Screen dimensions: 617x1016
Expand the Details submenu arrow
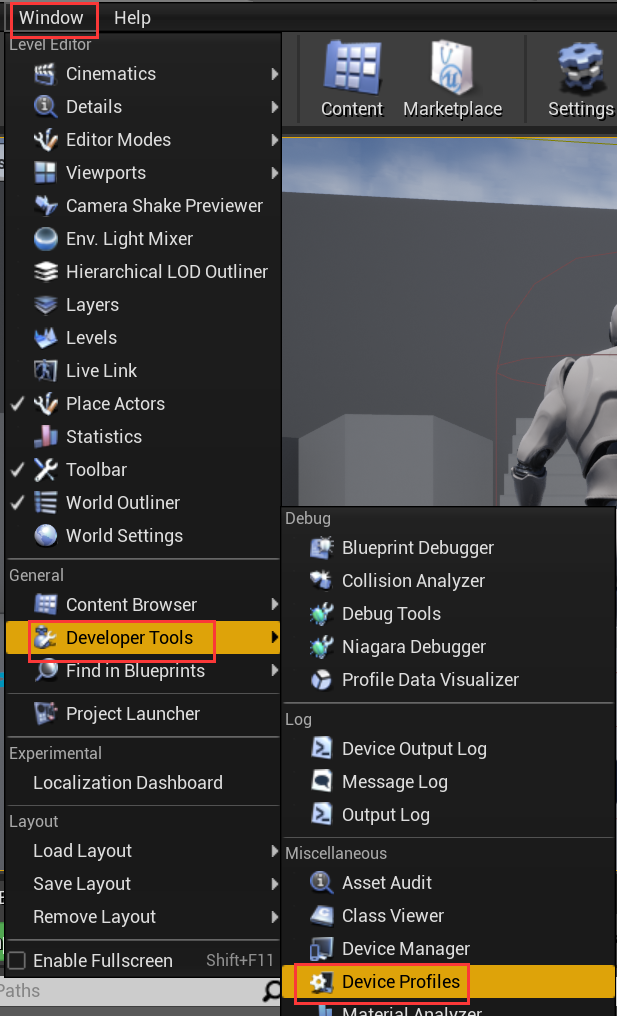pos(275,108)
